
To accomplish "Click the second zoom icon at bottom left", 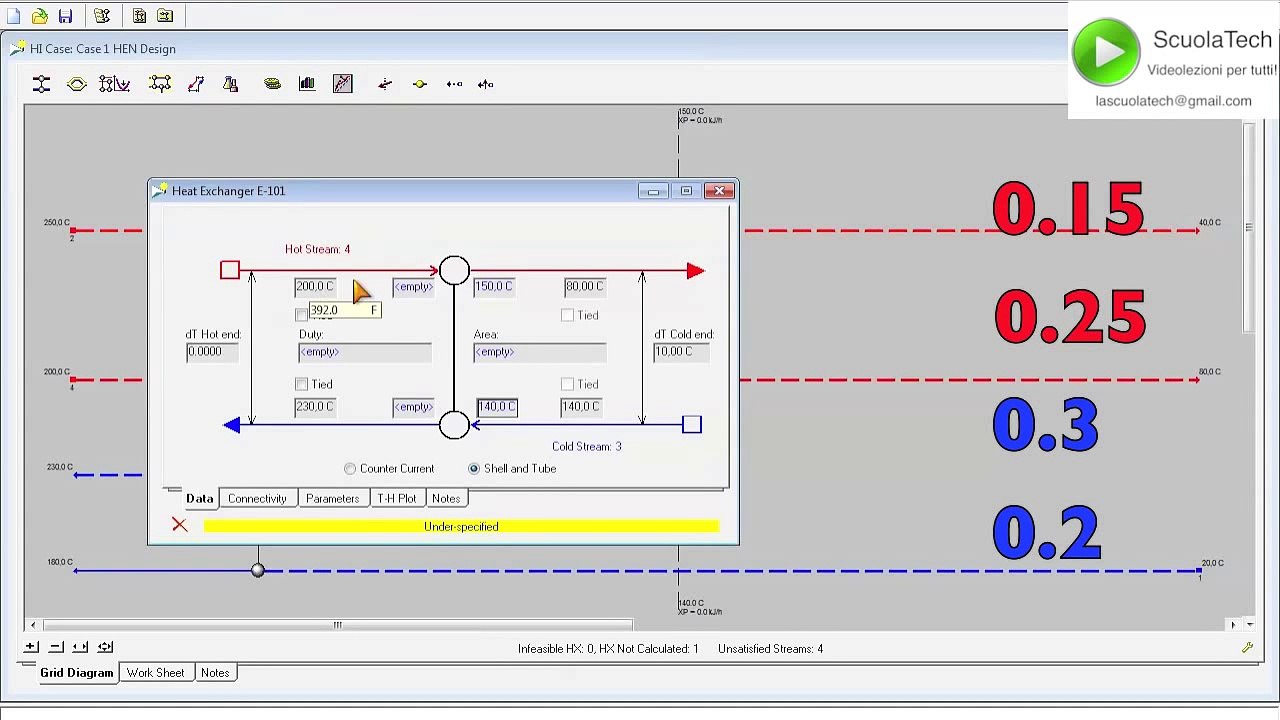I will [56, 647].
